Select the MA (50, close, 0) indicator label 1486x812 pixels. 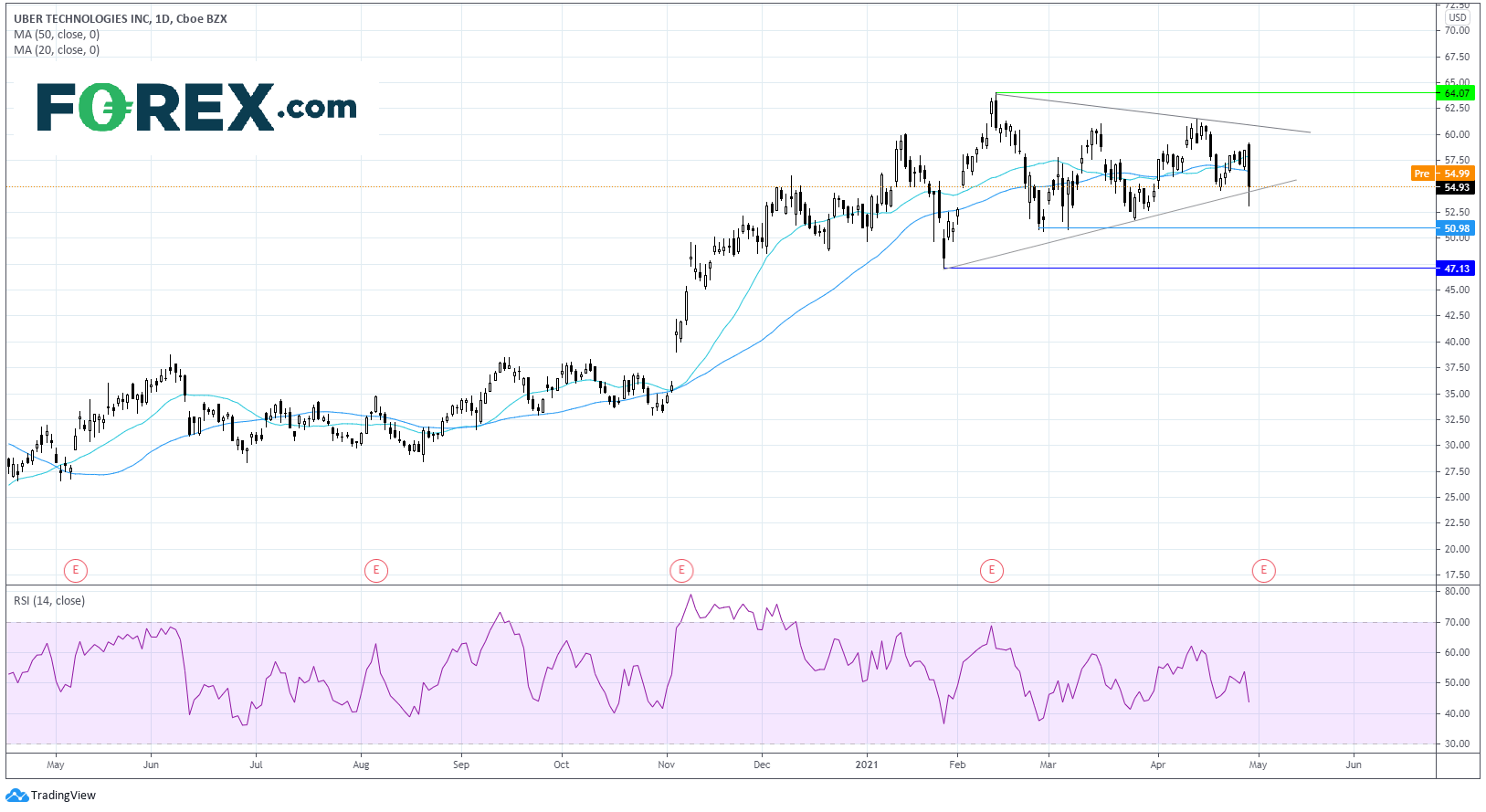[x=57, y=35]
